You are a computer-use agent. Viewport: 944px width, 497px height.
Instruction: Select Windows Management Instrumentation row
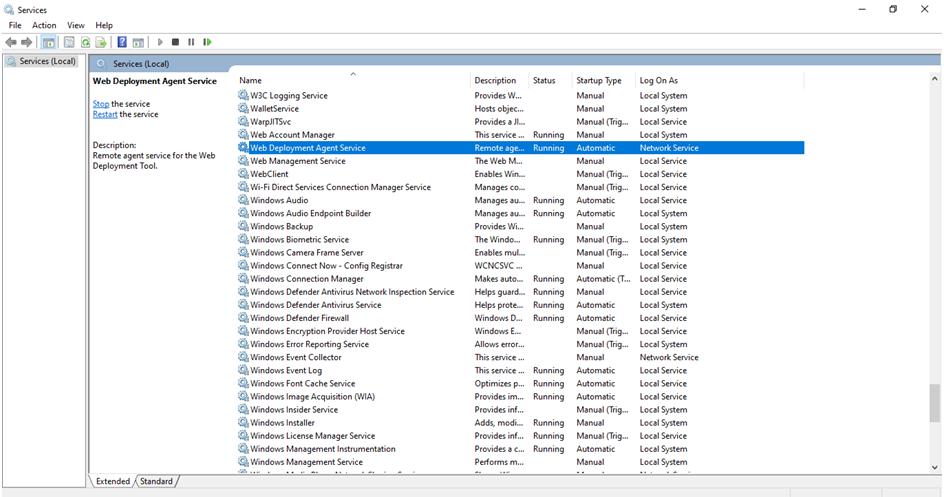click(x=520, y=449)
